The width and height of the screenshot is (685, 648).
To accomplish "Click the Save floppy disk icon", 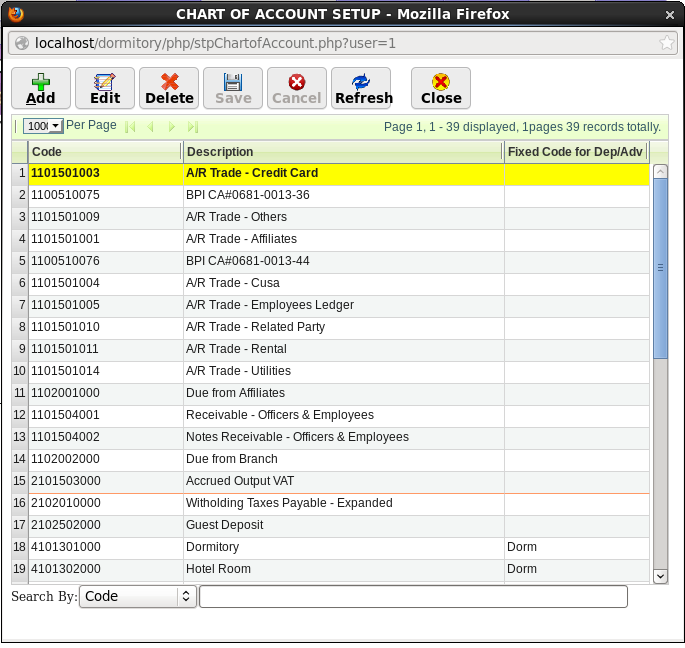I will (x=233, y=82).
